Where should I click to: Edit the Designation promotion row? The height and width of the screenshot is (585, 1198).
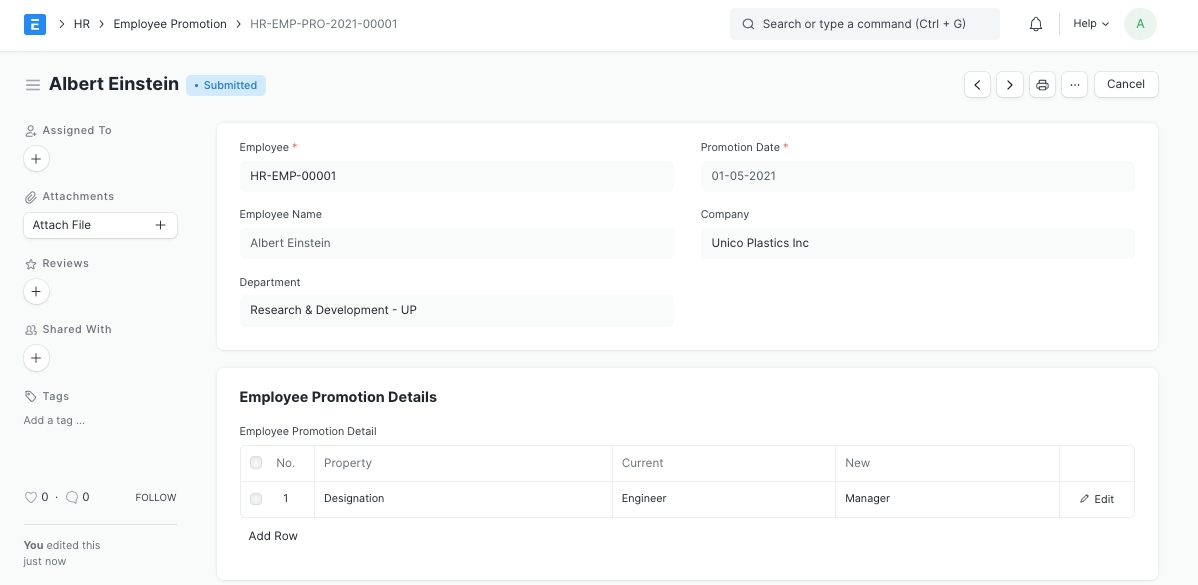point(1097,499)
